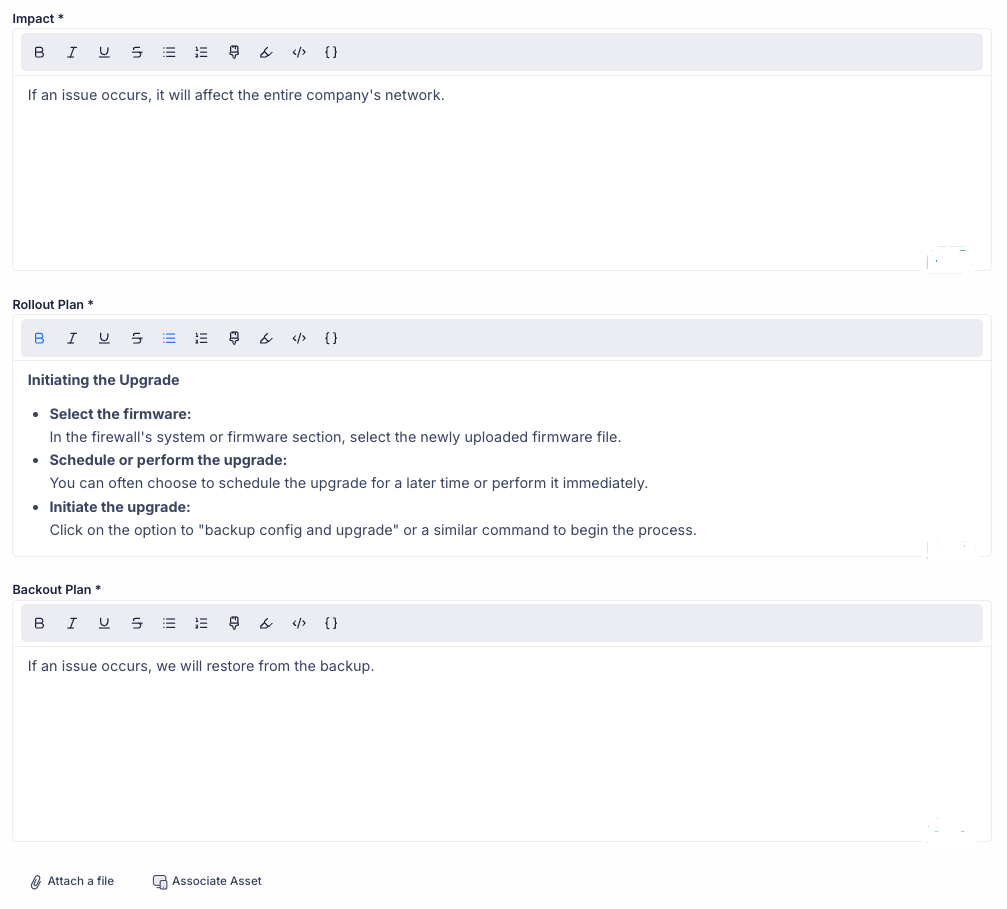Disable the active Bold button in Rollout Plan
This screenshot has width=1007, height=909.
40,338
